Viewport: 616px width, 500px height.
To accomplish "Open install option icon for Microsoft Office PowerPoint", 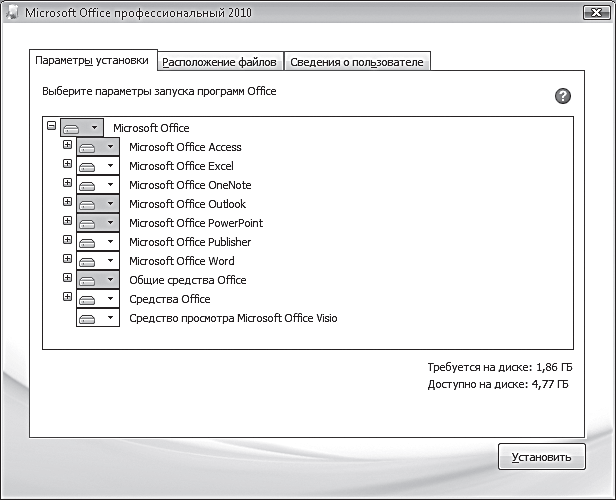I will (x=87, y=223).
